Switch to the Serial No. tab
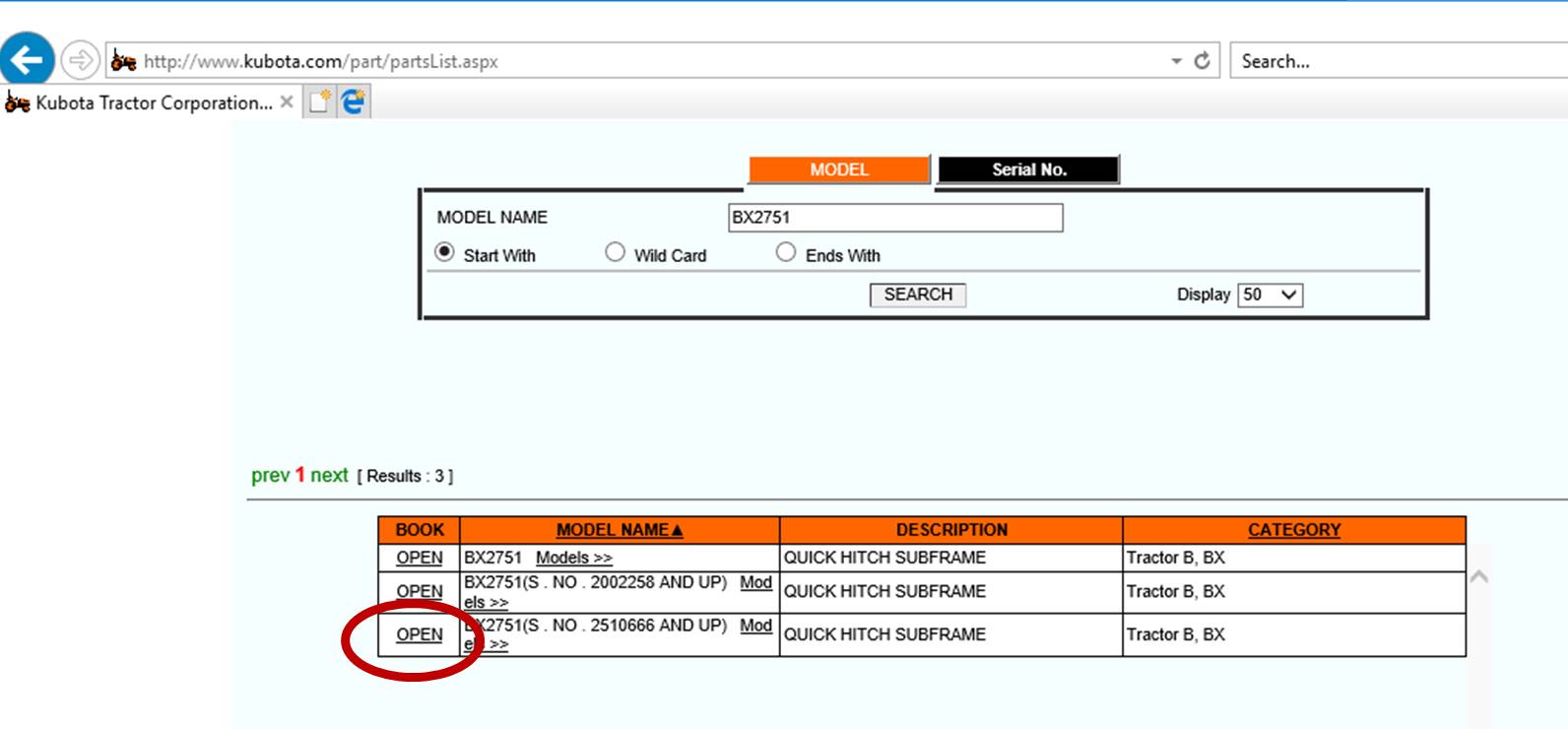This screenshot has height=729, width=1568. click(1028, 169)
